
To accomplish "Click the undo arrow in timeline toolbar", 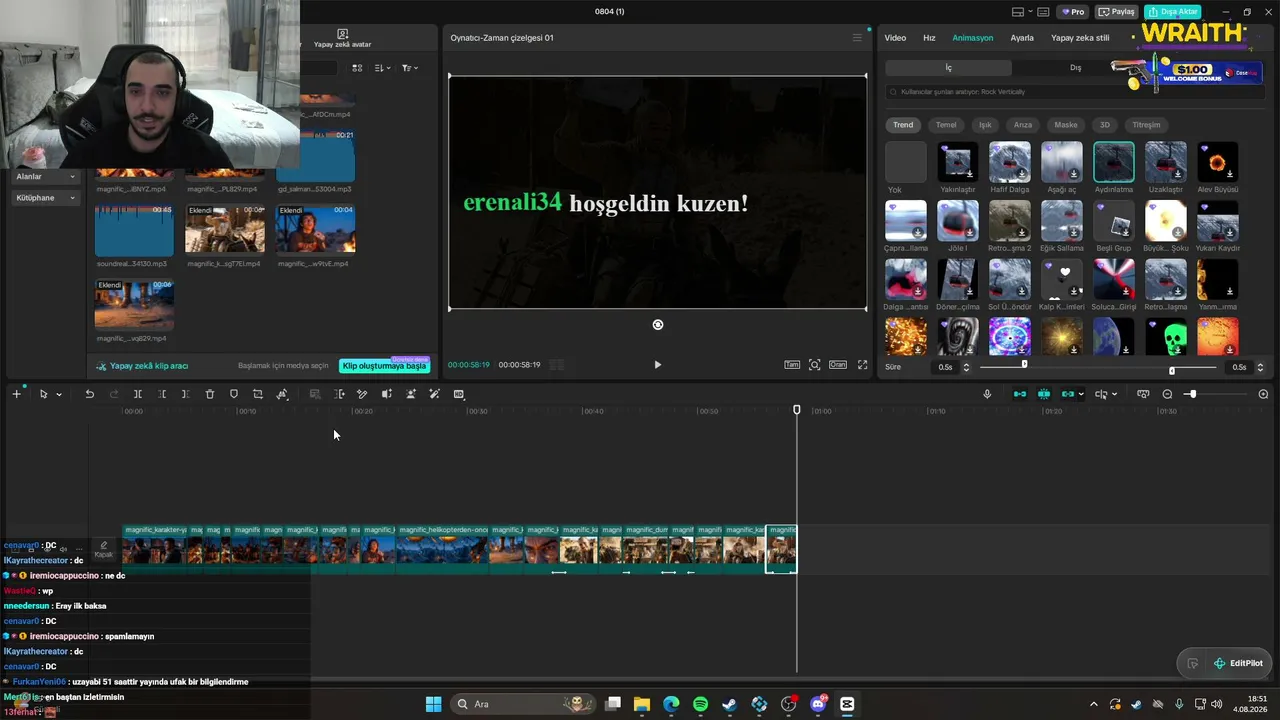I will 89,394.
